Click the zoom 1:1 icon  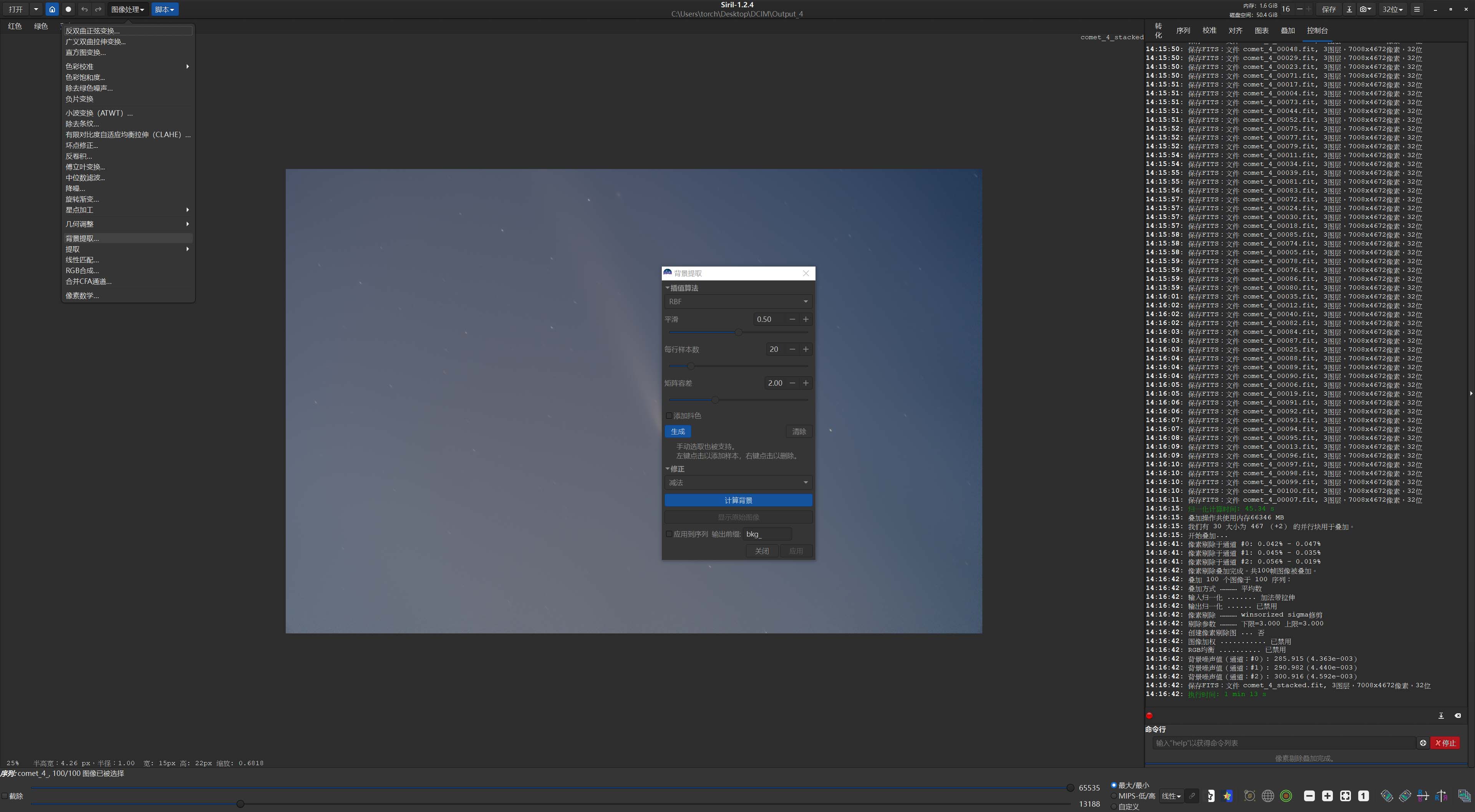[1363, 796]
